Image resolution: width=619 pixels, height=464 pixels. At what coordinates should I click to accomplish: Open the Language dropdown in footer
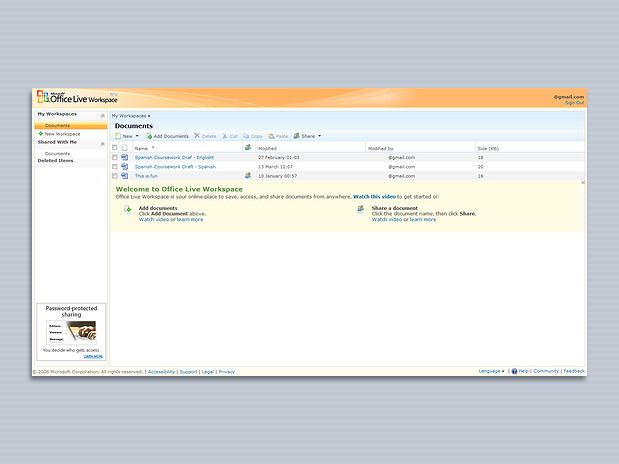coord(491,371)
